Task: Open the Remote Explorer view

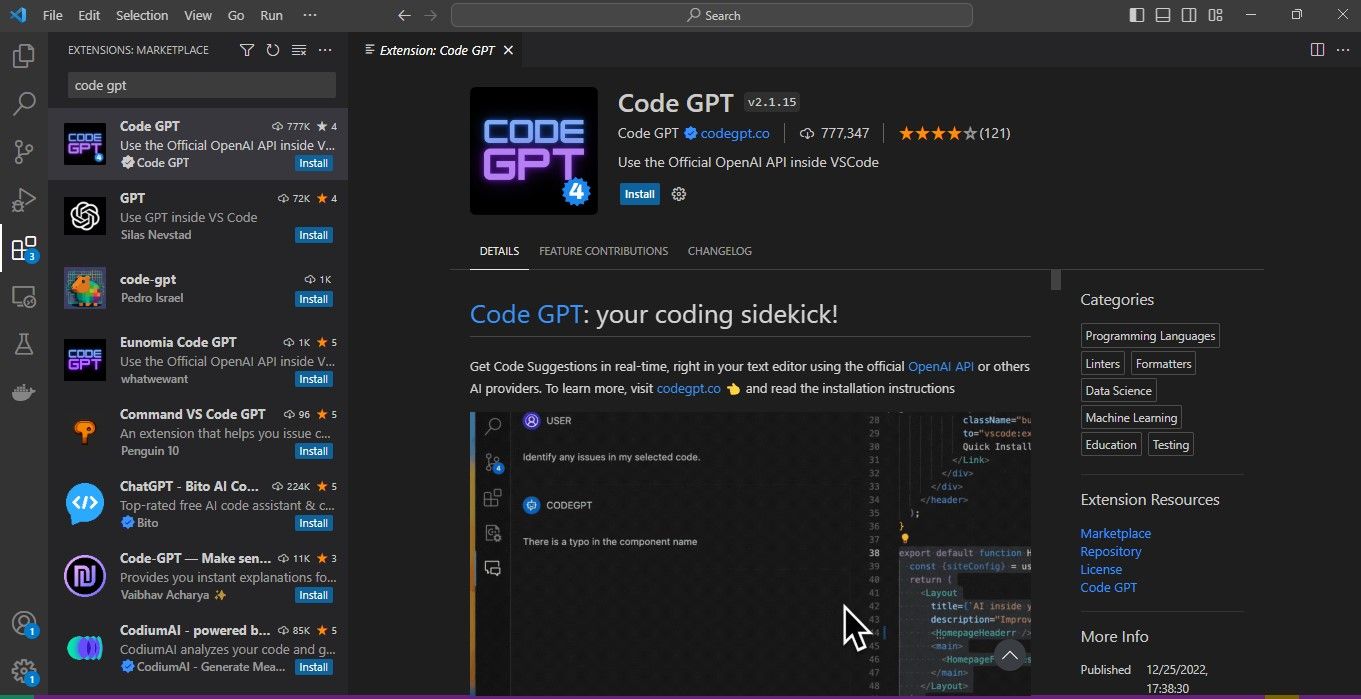Action: 23,296
